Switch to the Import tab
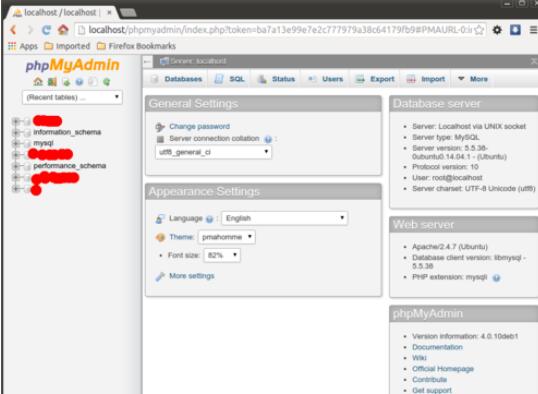Screen dimensions: 538x394 pos(425,79)
